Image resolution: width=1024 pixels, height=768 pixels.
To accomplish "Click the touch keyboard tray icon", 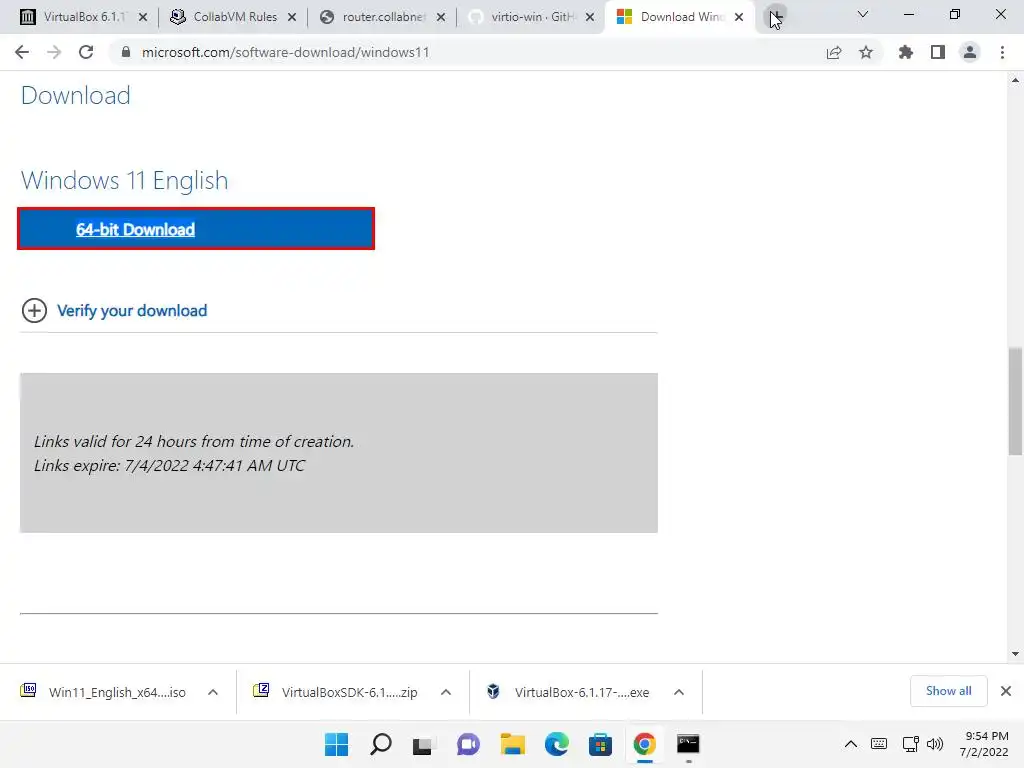I will click(879, 744).
